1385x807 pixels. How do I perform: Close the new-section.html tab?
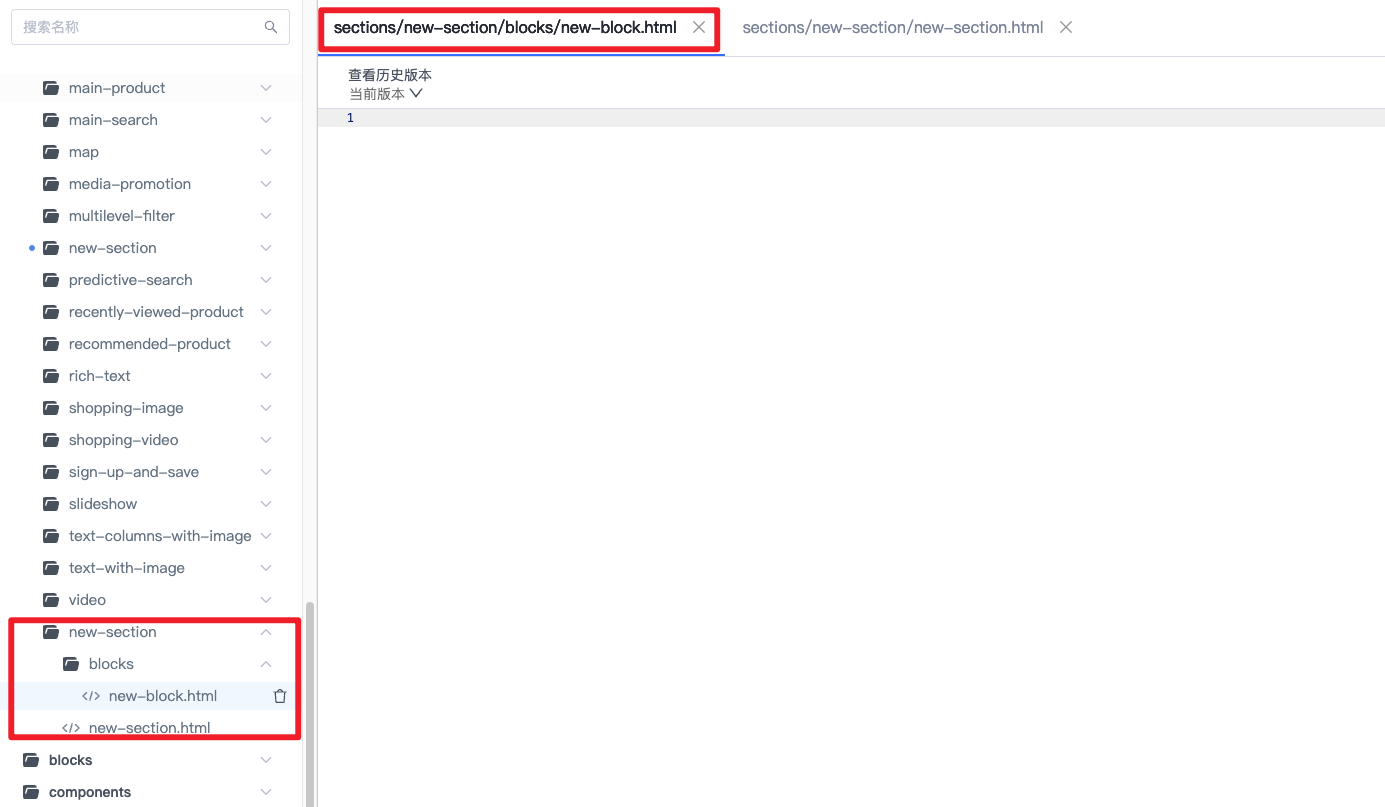coord(1066,27)
